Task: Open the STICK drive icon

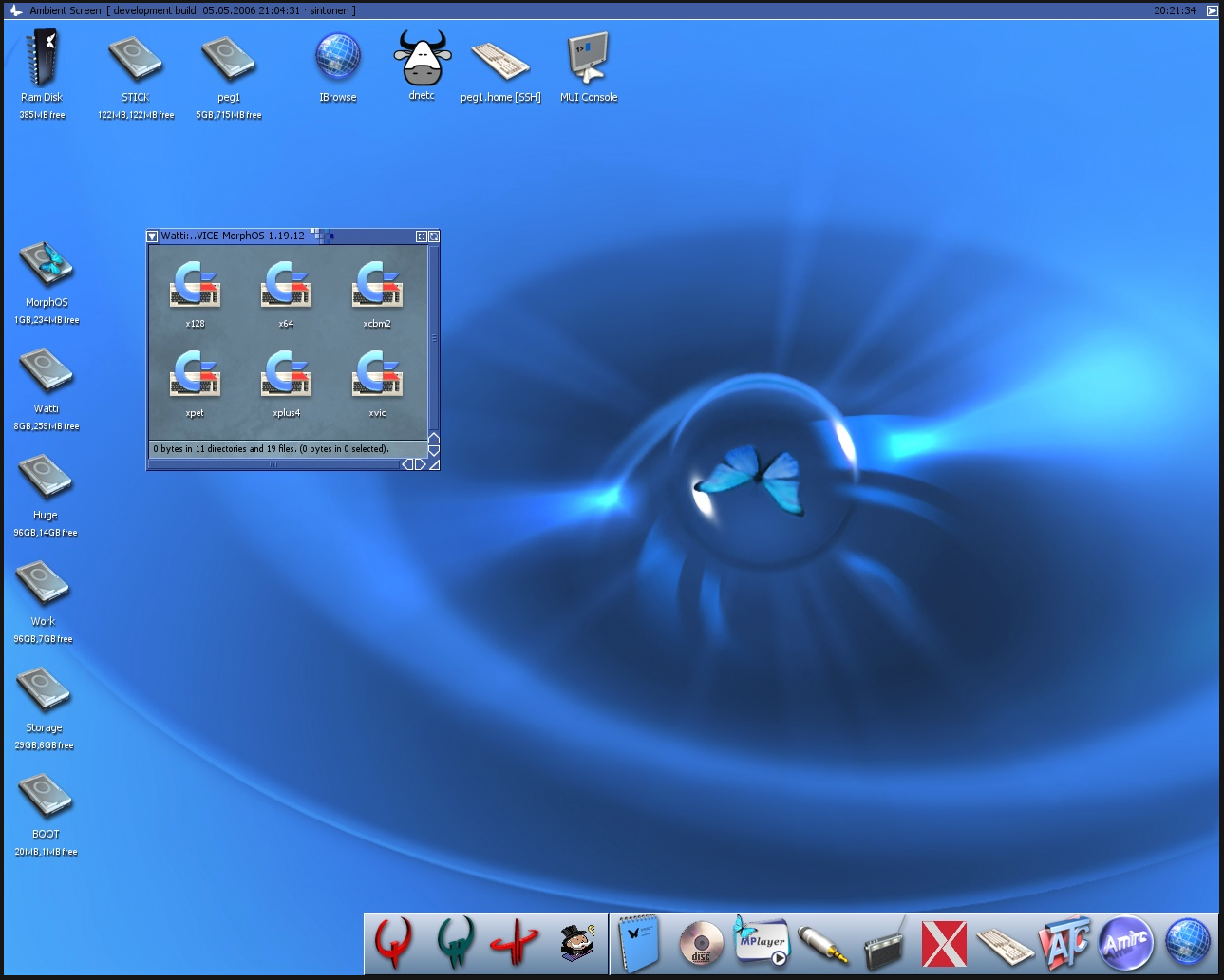Action: point(135,59)
